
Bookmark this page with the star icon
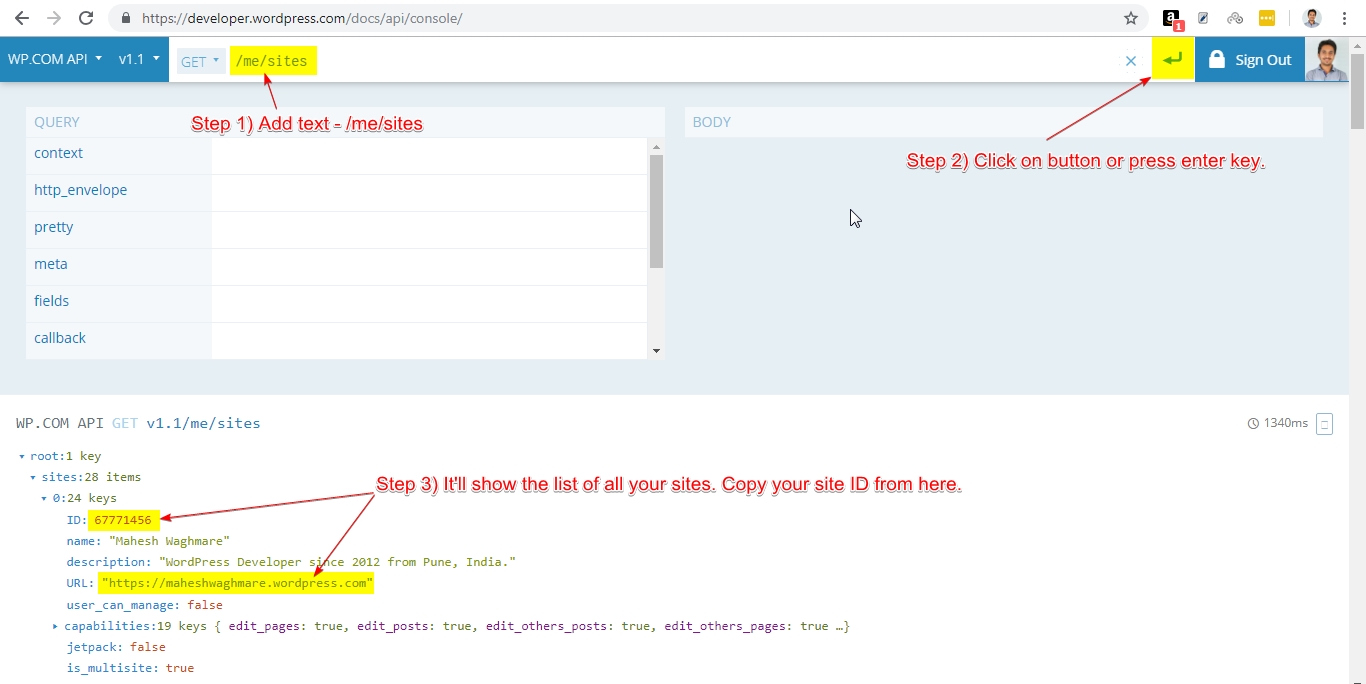tap(1131, 18)
